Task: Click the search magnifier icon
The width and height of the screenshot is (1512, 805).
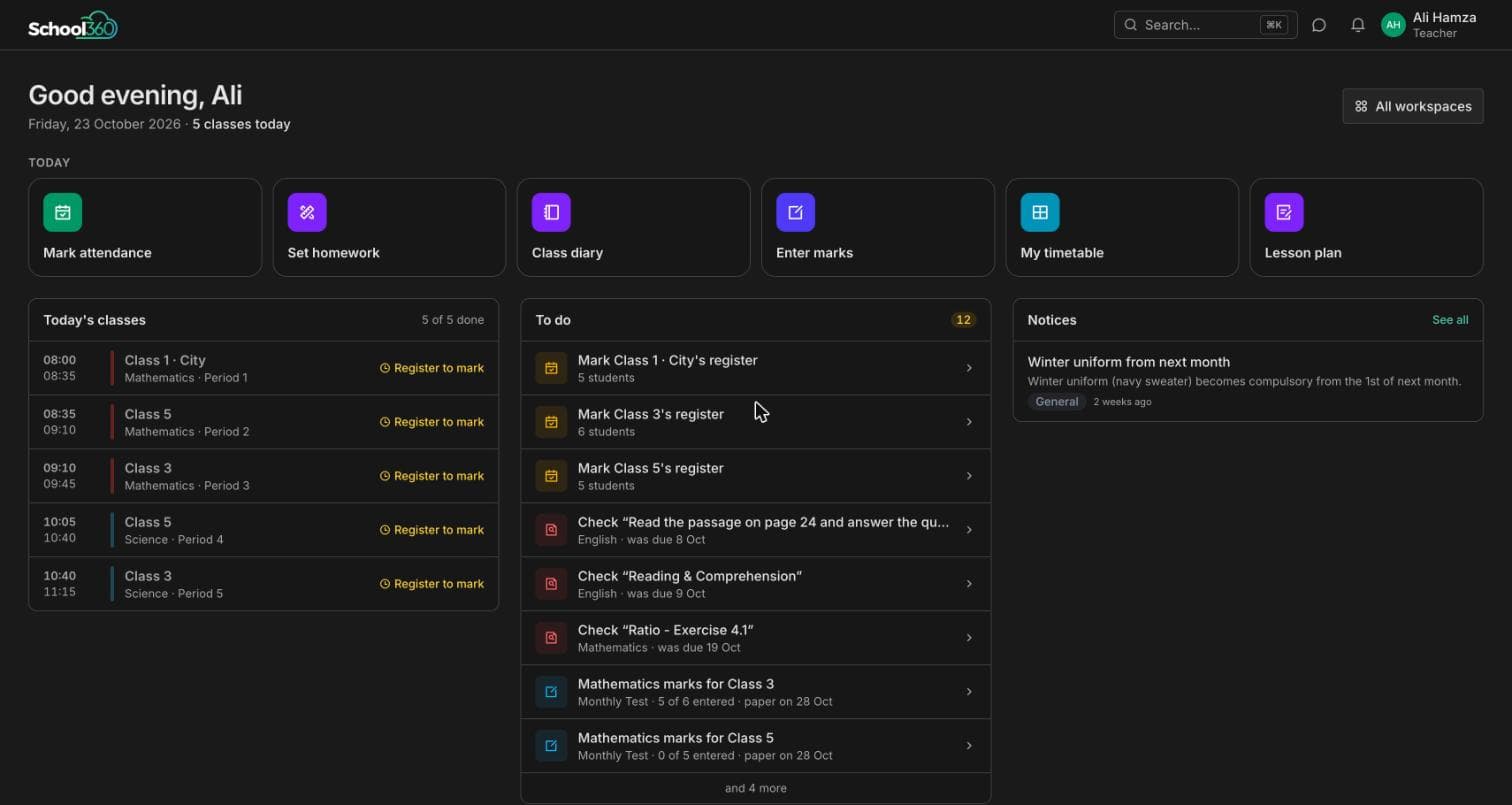Action: (1131, 25)
